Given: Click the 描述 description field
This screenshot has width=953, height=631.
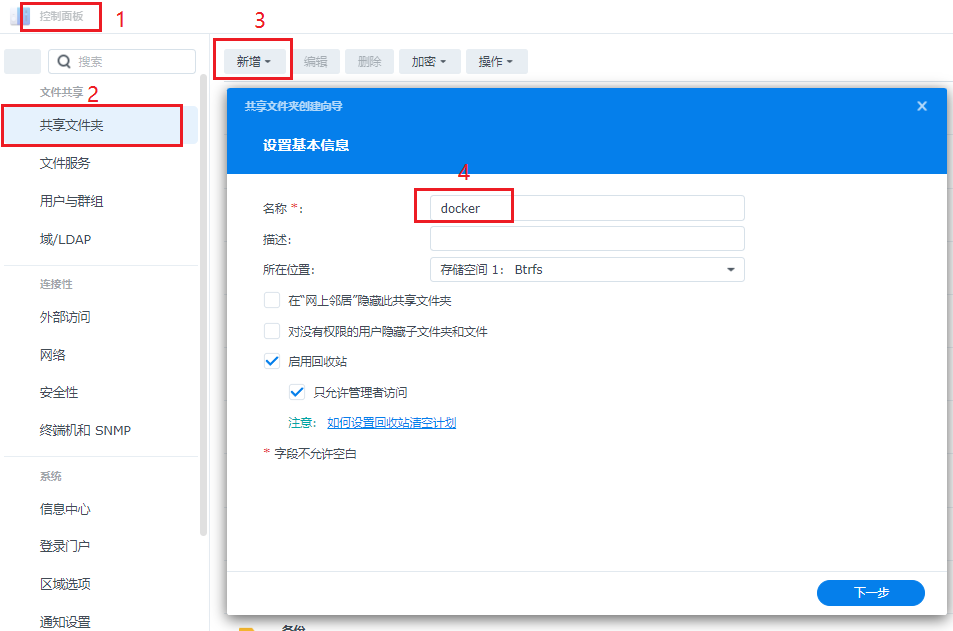Looking at the screenshot, I should [587, 239].
